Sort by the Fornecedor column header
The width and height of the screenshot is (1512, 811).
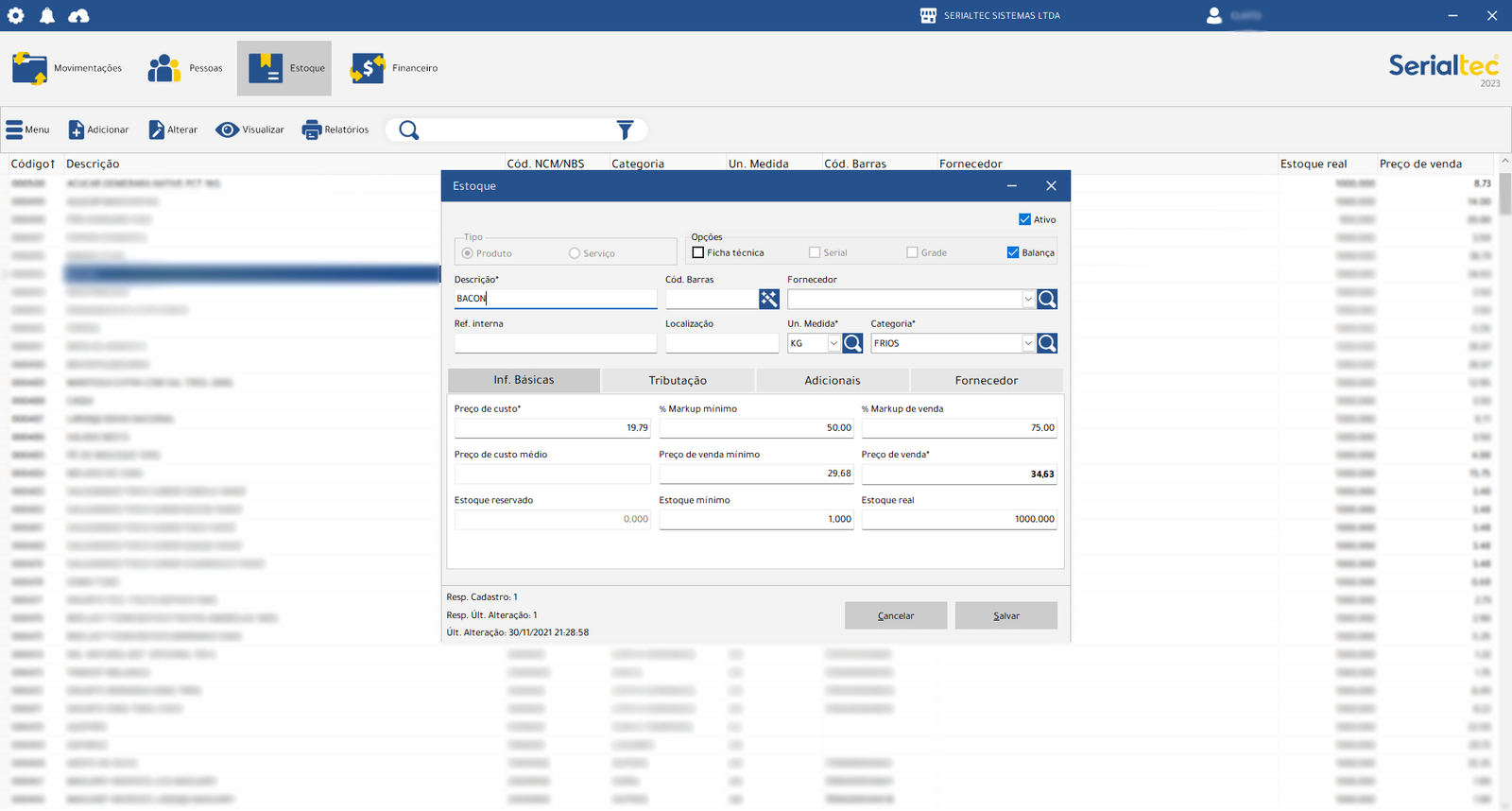coord(971,164)
